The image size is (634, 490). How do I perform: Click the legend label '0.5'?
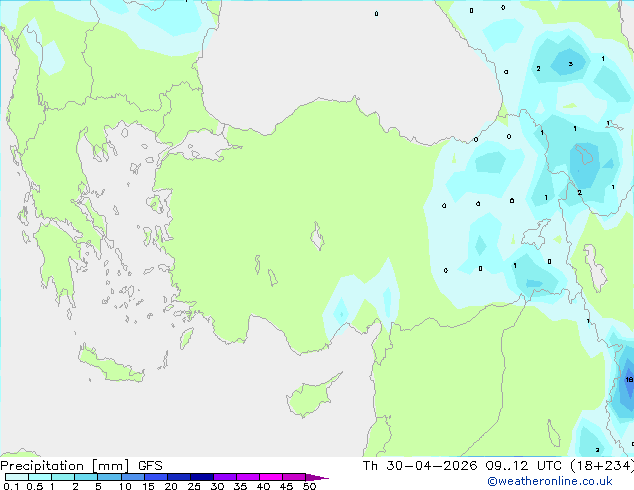34,486
